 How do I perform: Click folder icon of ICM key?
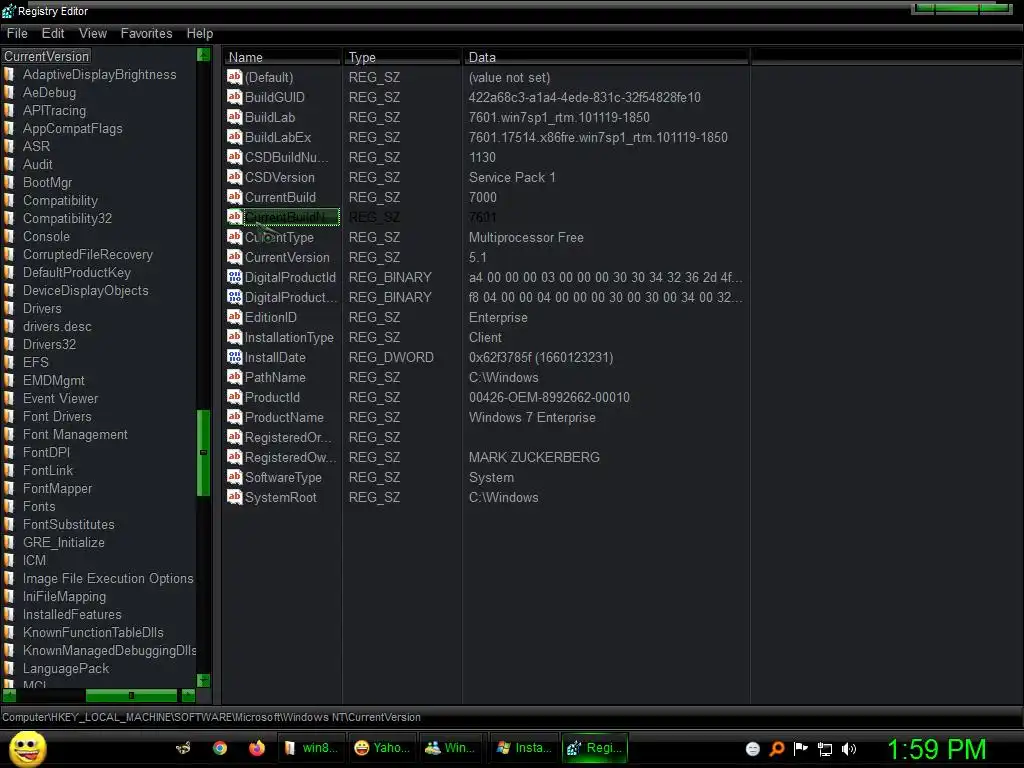coord(10,560)
